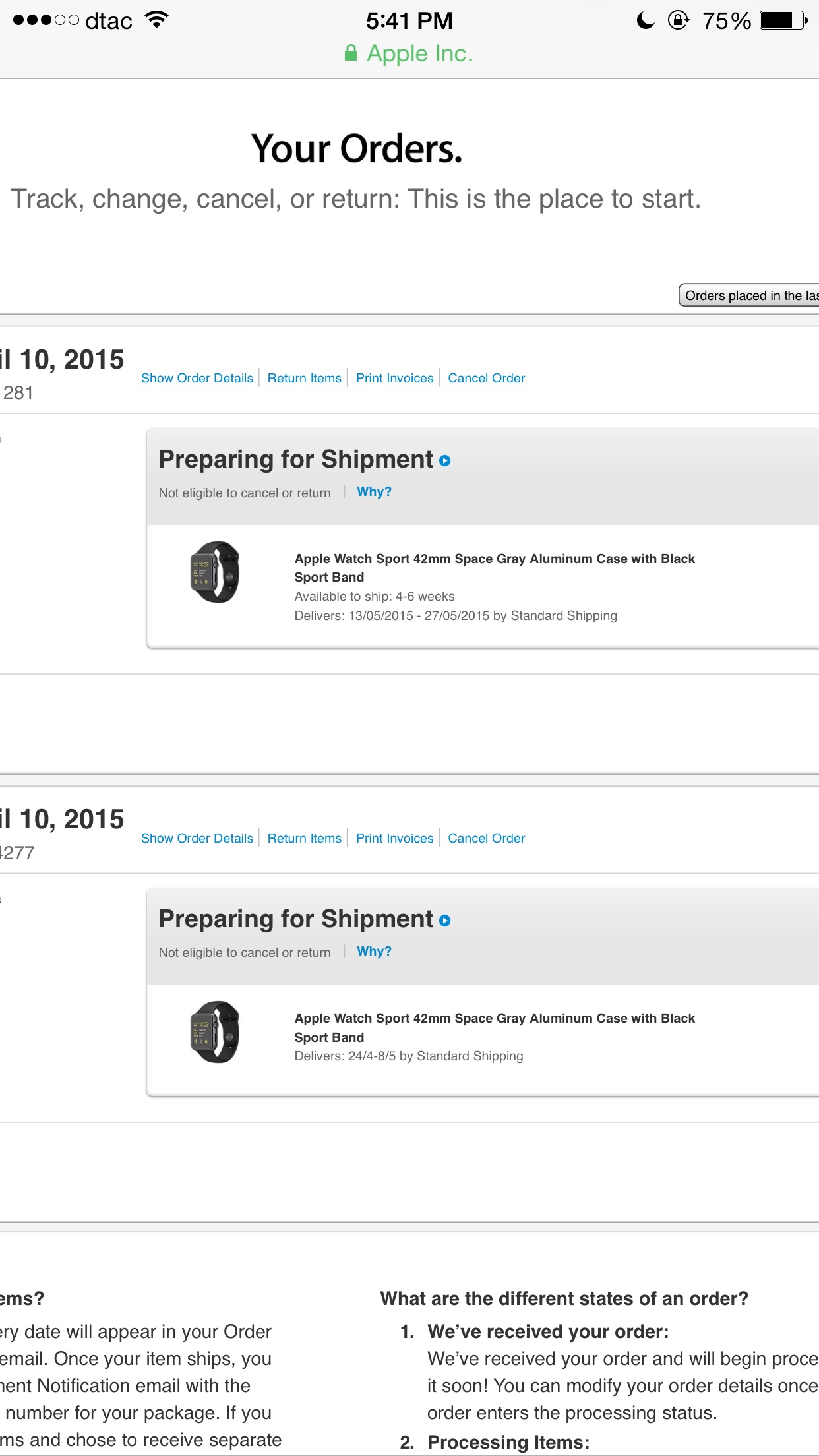The width and height of the screenshot is (819, 1456).
Task: Cancel Order on the second order
Action: 487,838
